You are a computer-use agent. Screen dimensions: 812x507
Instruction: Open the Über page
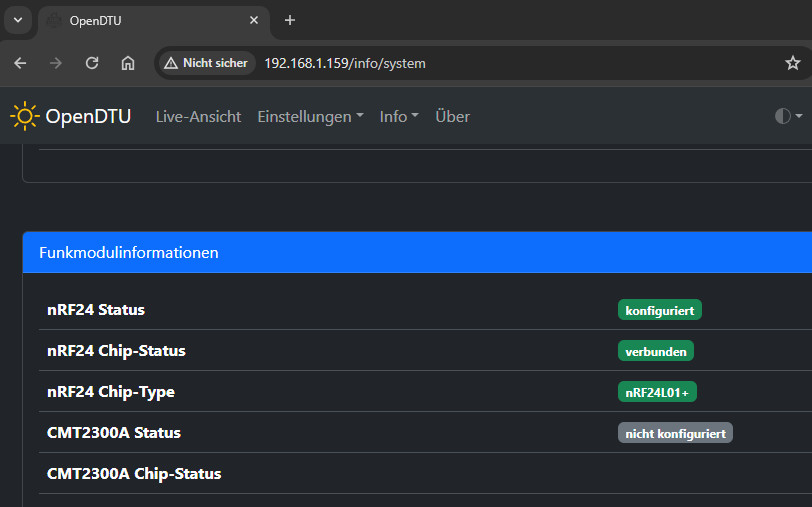pos(453,117)
